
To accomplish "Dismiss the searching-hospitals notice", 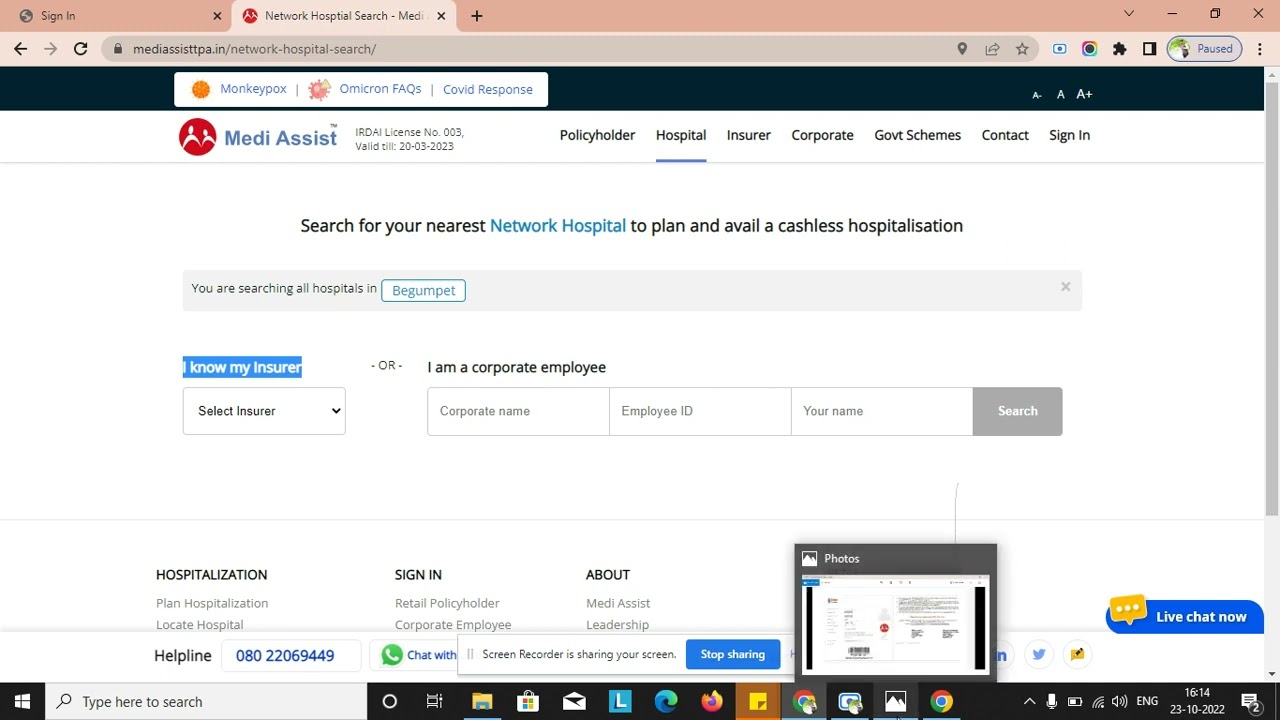I will 1065,287.
